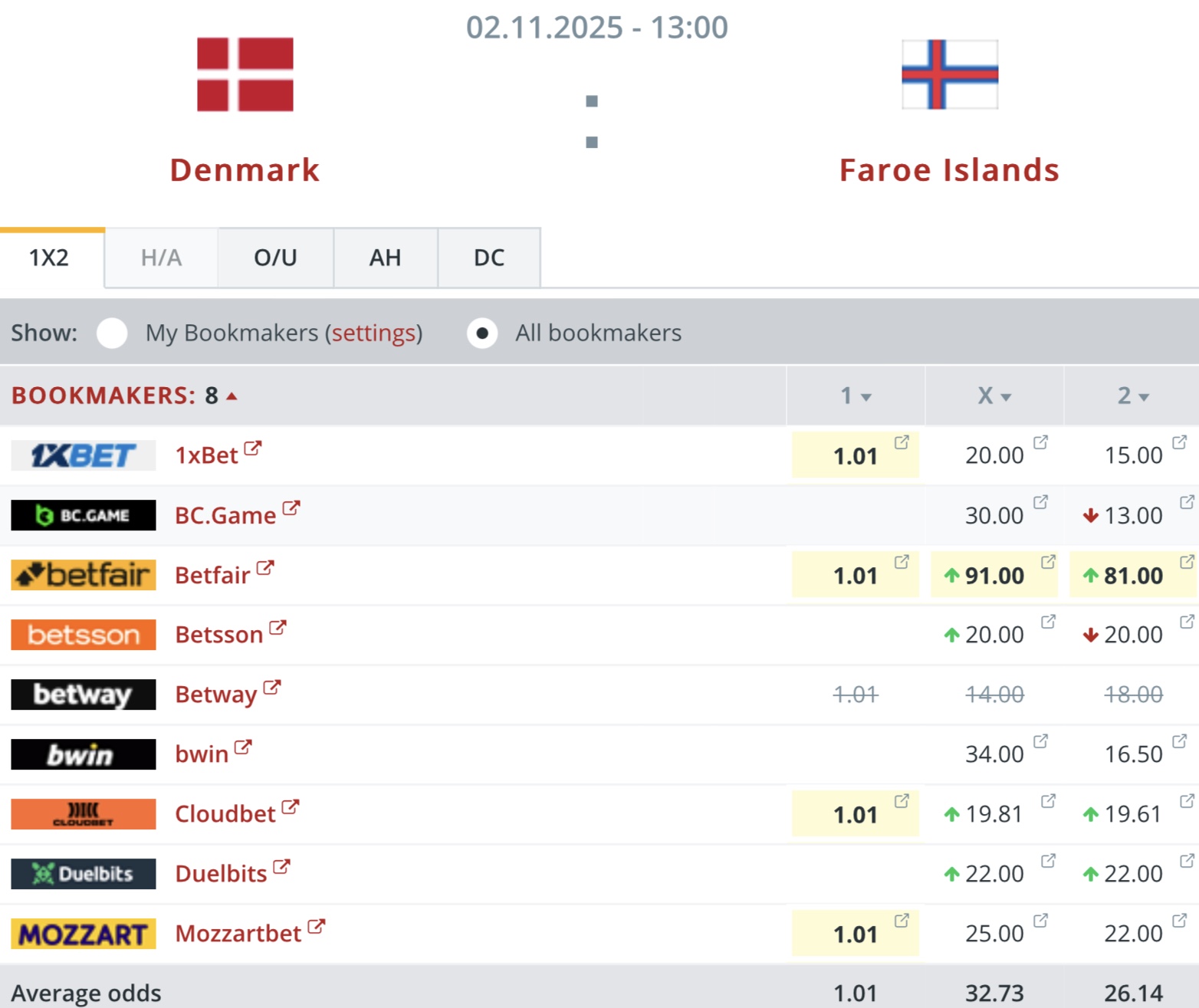Switch to the O/U tab
This screenshot has width=1199, height=1008.
[x=275, y=258]
